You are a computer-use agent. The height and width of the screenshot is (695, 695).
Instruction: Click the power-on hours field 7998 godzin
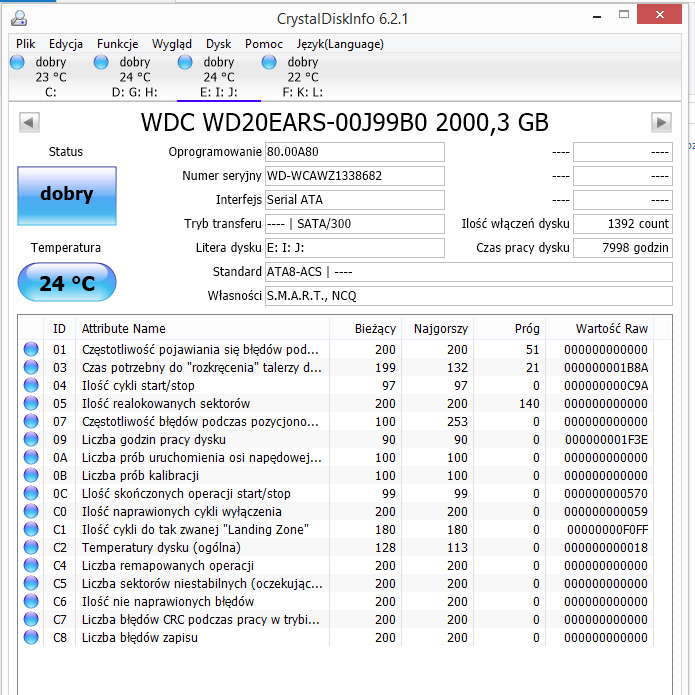(x=623, y=248)
